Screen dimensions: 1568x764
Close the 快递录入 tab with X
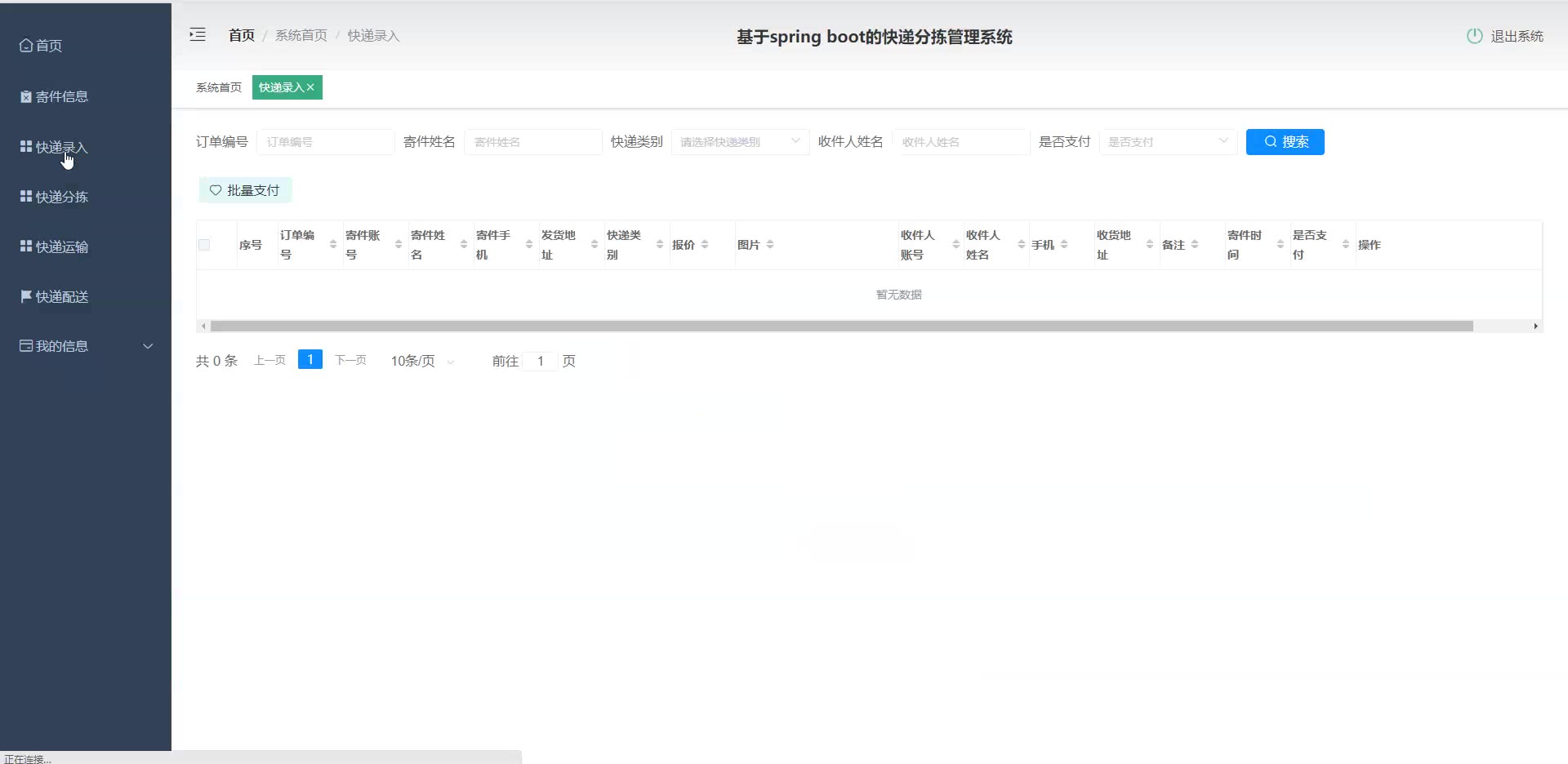coord(310,87)
